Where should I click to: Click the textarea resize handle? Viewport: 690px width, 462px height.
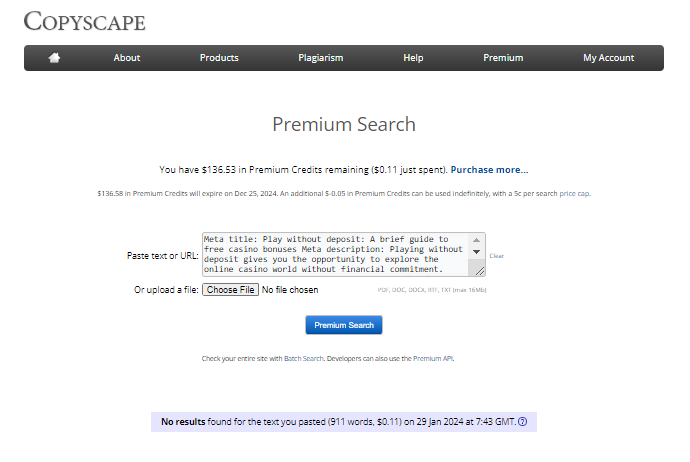click(480, 271)
